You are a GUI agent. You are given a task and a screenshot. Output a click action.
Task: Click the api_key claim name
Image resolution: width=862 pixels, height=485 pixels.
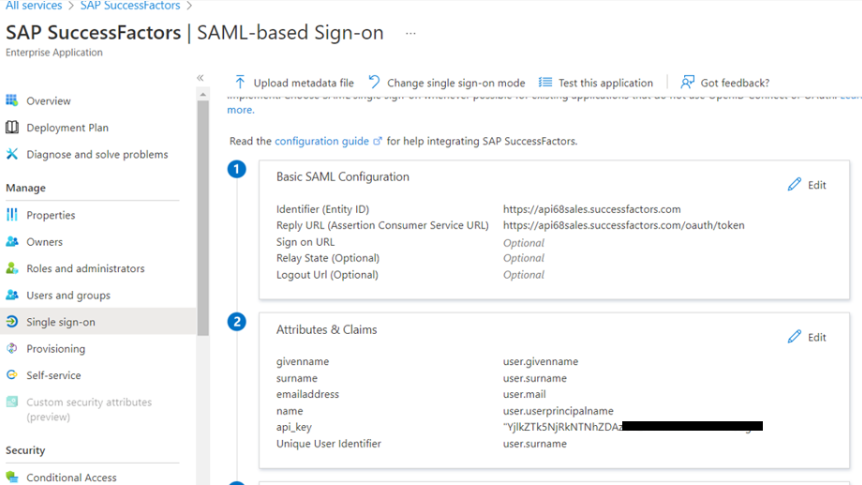coord(294,427)
